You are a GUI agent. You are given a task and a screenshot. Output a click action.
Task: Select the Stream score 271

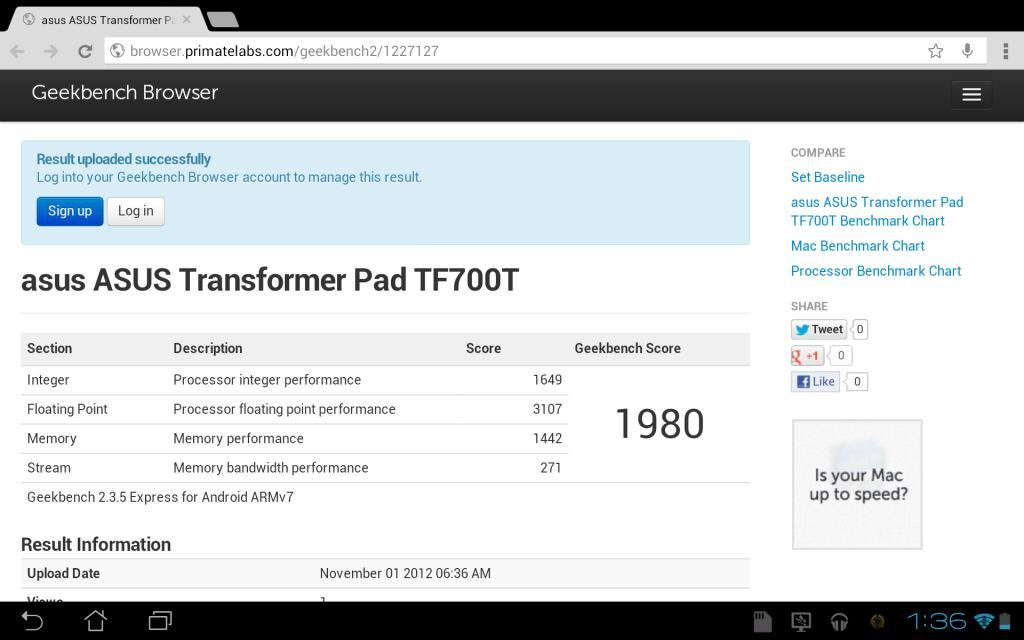coord(551,468)
